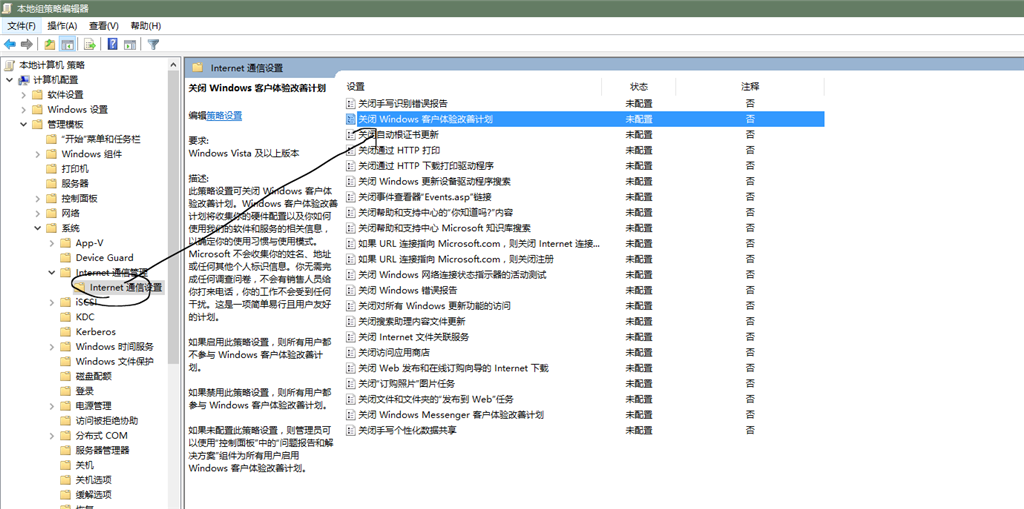Viewport: 1024px width, 509px height.
Task: Click 本地计算机 策略 root icon
Action: 9,65
